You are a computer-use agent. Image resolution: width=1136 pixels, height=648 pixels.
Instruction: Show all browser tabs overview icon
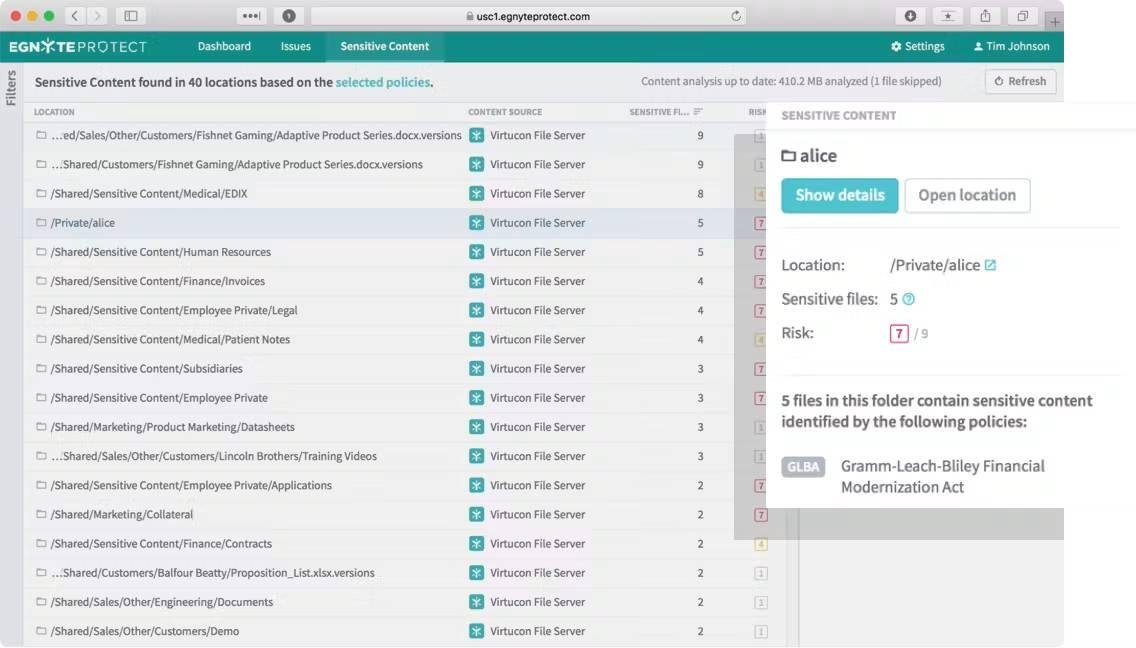pyautogui.click(x=1022, y=16)
